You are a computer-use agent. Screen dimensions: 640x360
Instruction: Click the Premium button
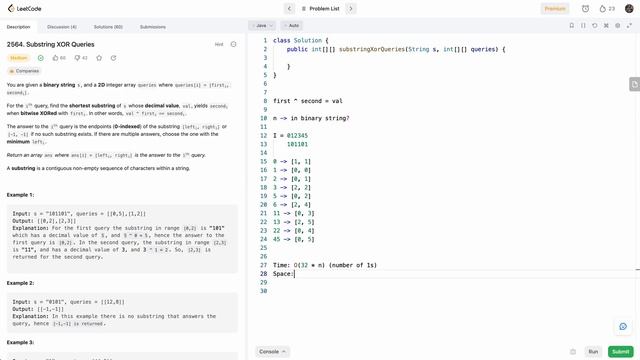[x=555, y=9]
